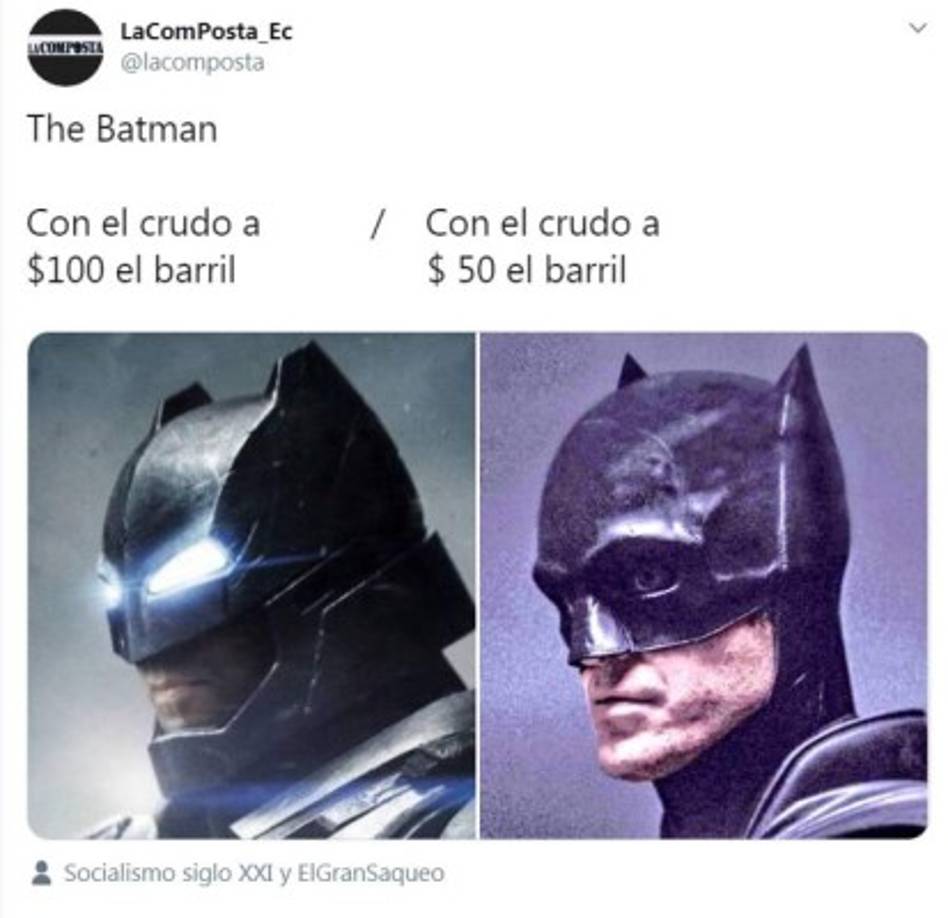Click the visible eye of right Batman
This screenshot has width=948, height=918.
click(650, 579)
